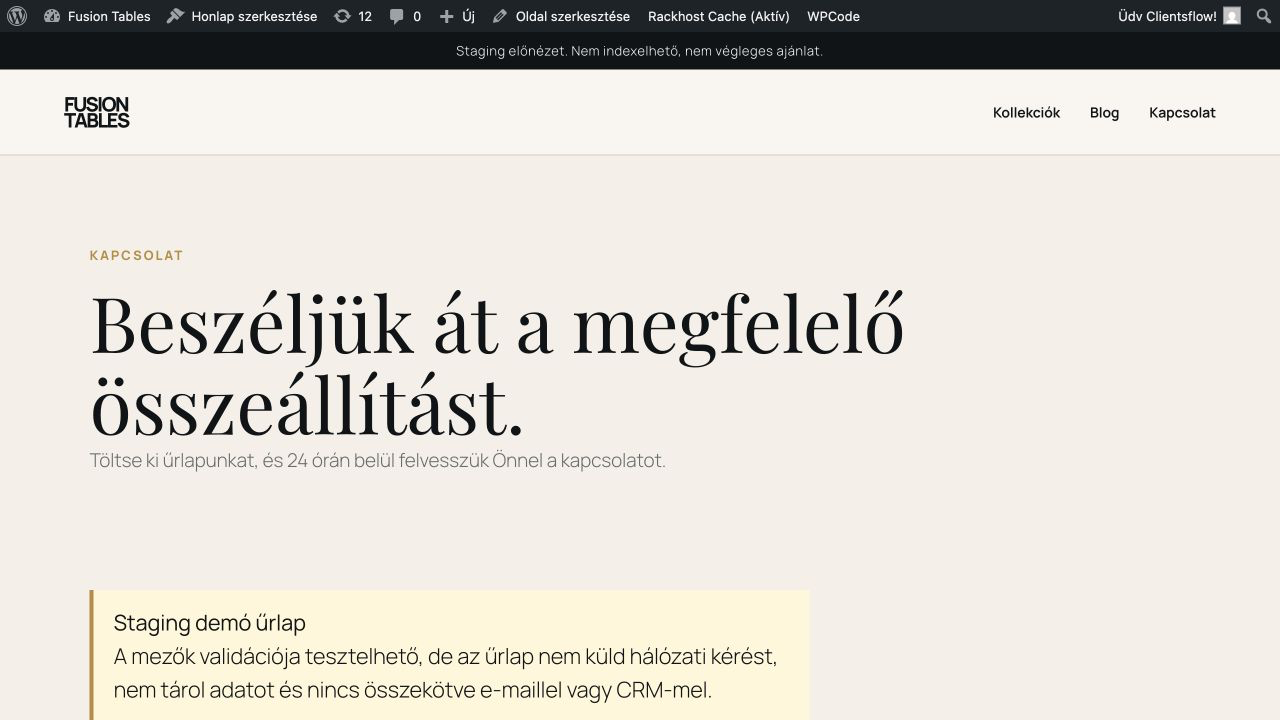The width and height of the screenshot is (1280, 720).
Task: Click the A mezők validációja tesztelhető notice paragraph
Action: point(445,673)
